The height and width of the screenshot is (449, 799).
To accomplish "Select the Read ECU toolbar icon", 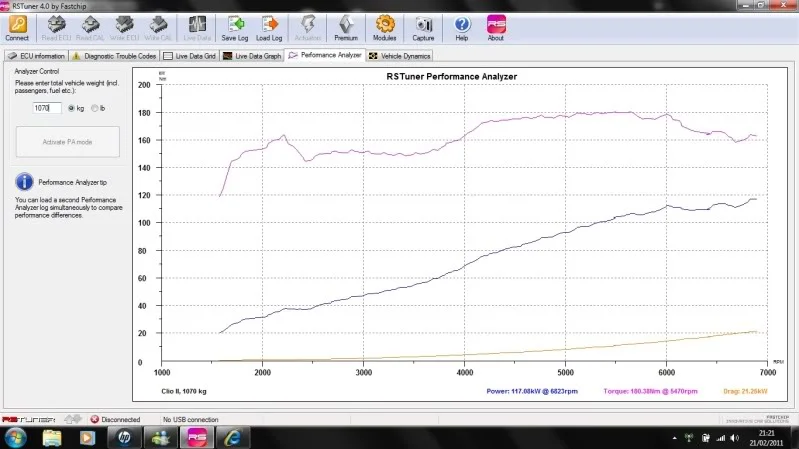I will [x=56, y=24].
